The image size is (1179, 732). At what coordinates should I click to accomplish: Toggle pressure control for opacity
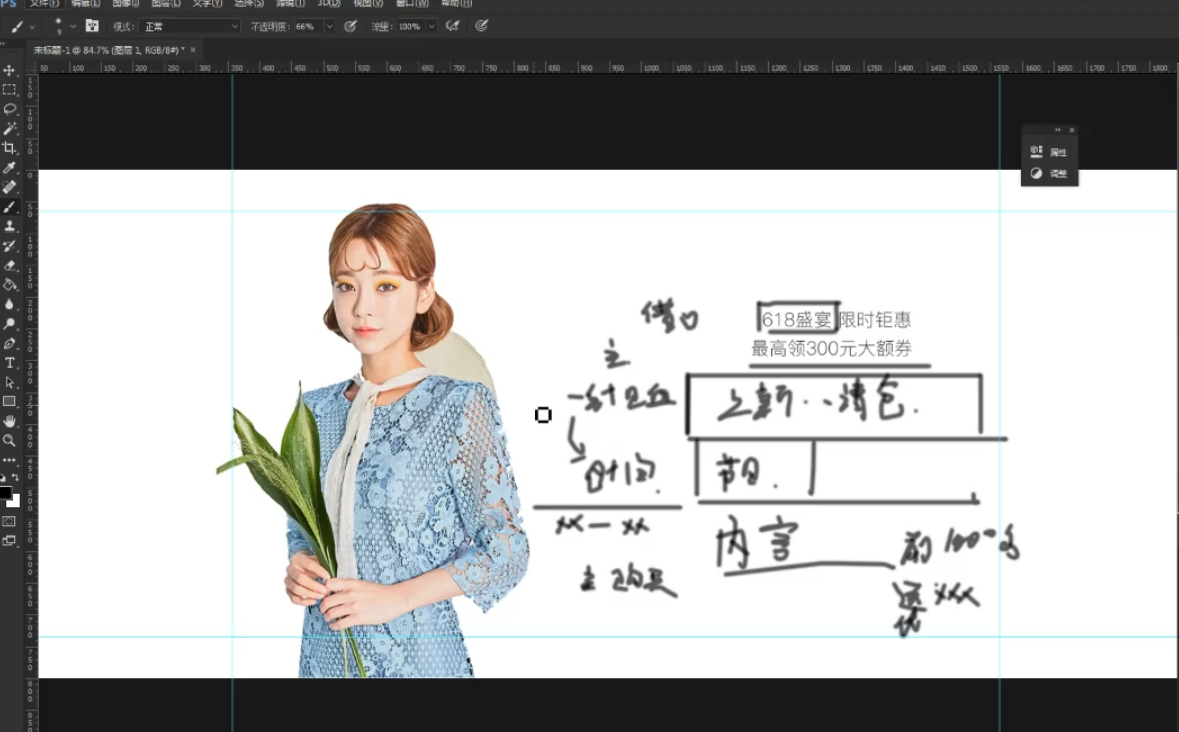[350, 26]
